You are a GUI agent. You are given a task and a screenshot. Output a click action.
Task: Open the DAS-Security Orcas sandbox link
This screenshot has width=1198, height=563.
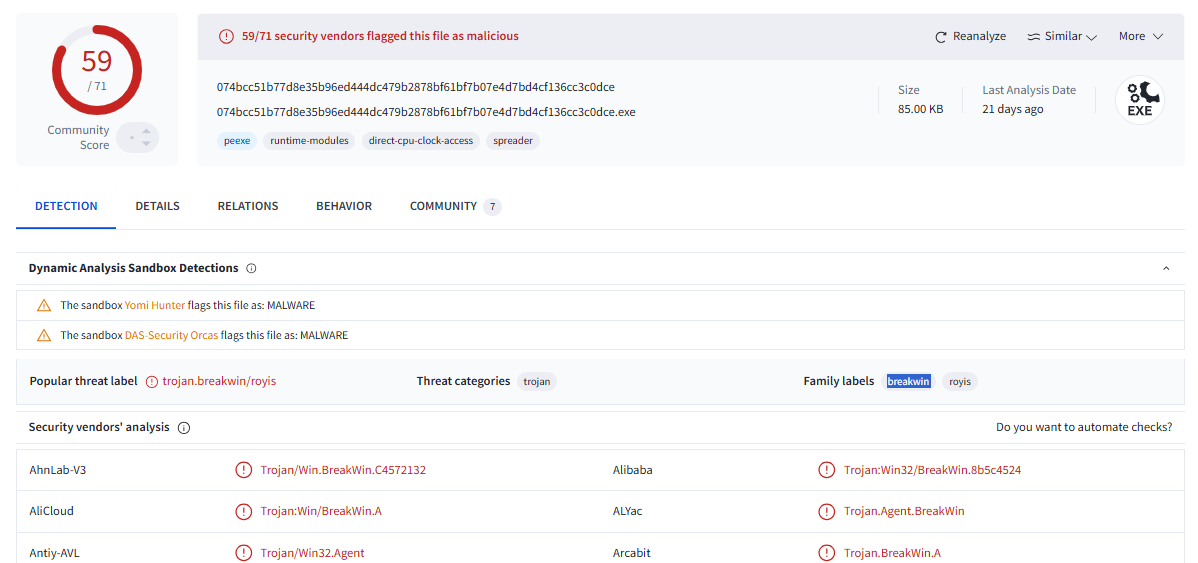[171, 335]
